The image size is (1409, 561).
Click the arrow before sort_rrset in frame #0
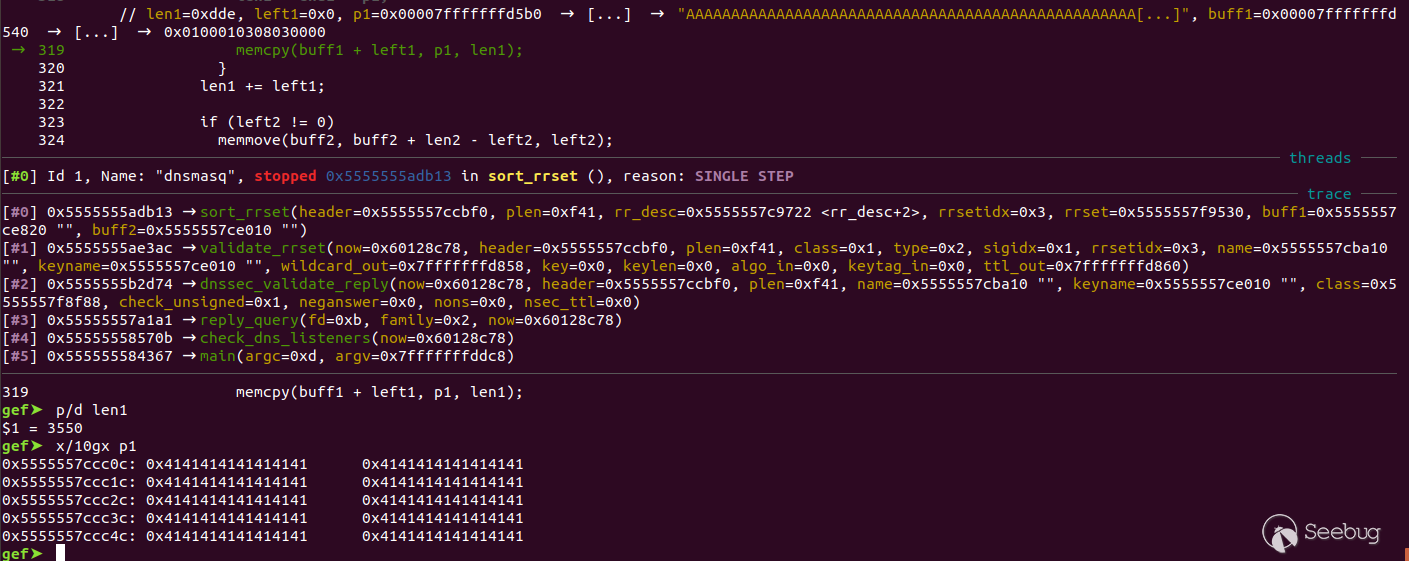tap(189, 212)
